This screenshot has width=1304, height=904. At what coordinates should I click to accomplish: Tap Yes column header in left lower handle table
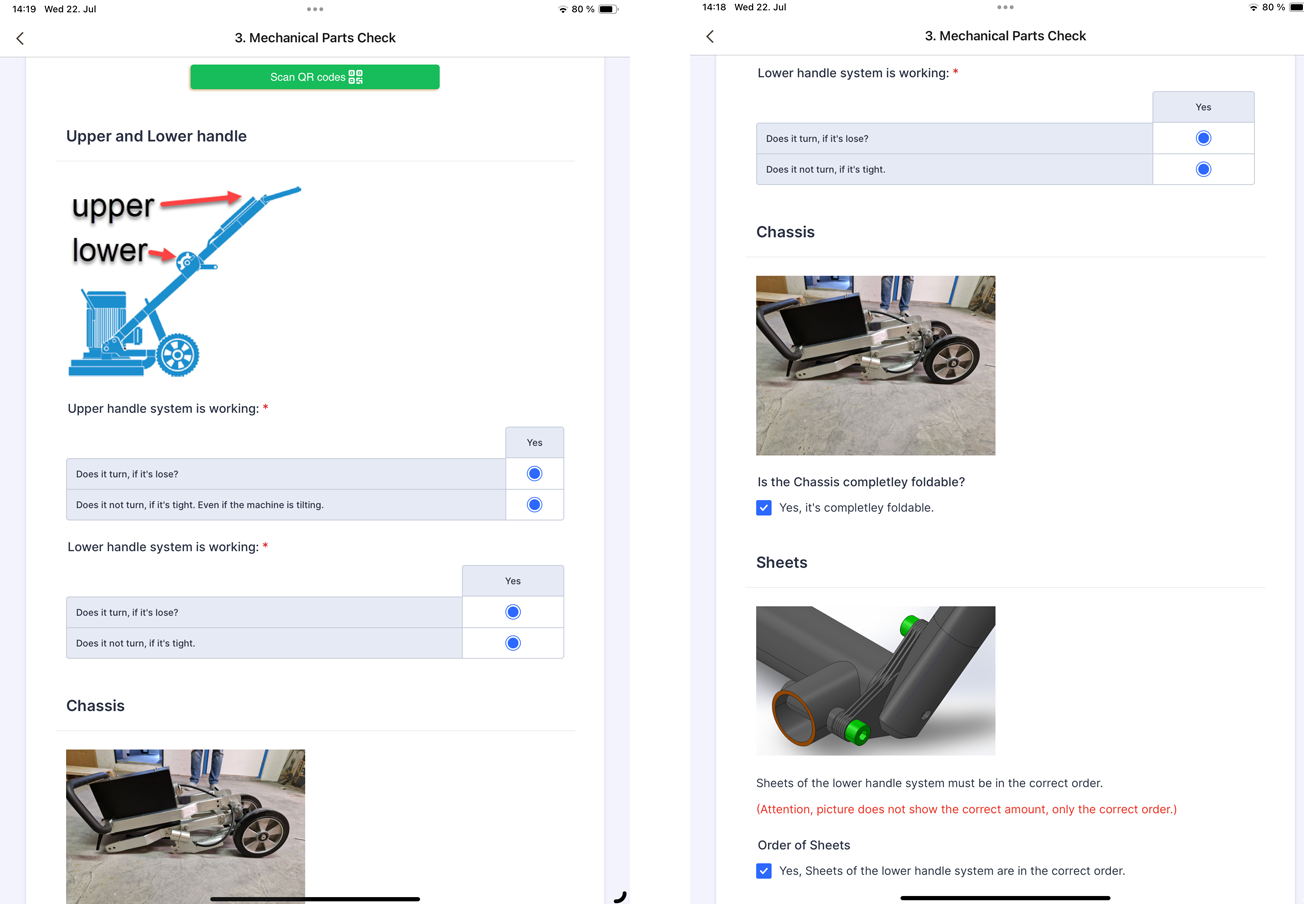pos(513,581)
